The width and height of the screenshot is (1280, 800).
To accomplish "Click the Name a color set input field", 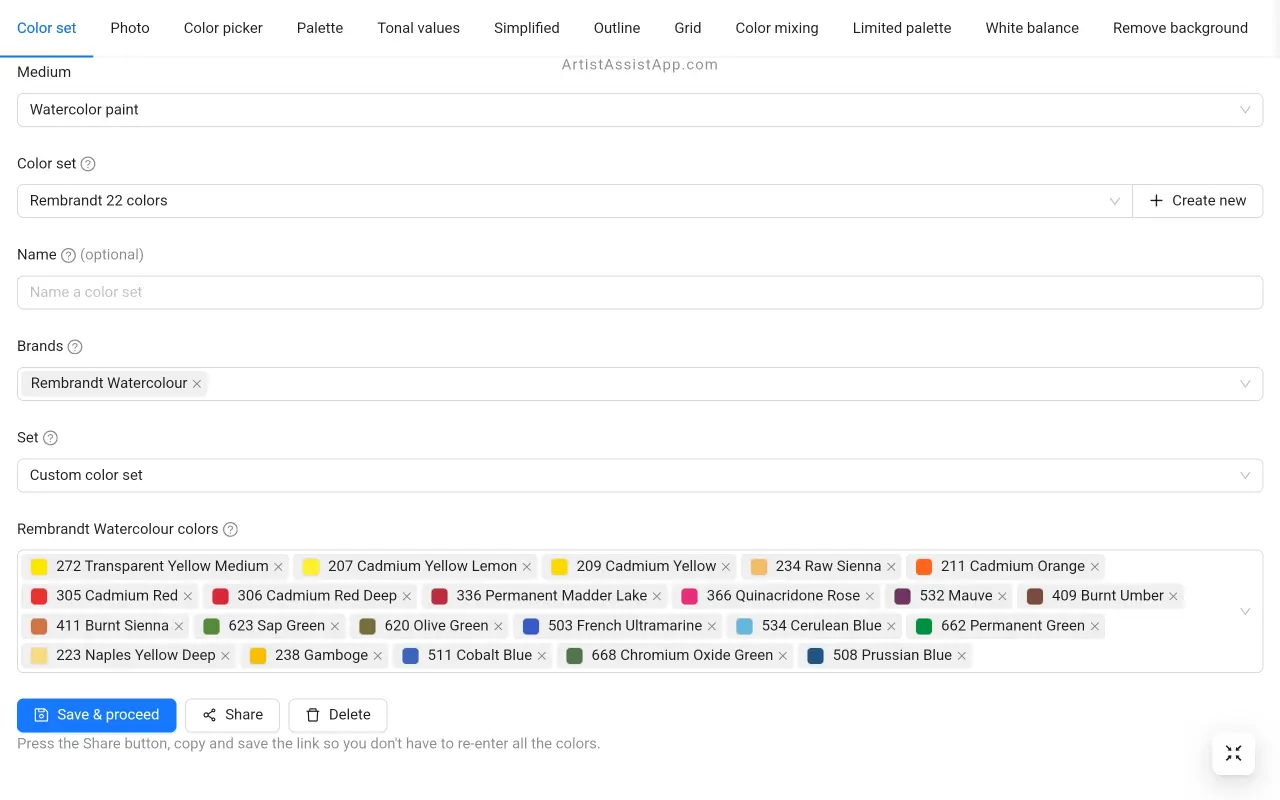I will (x=640, y=293).
